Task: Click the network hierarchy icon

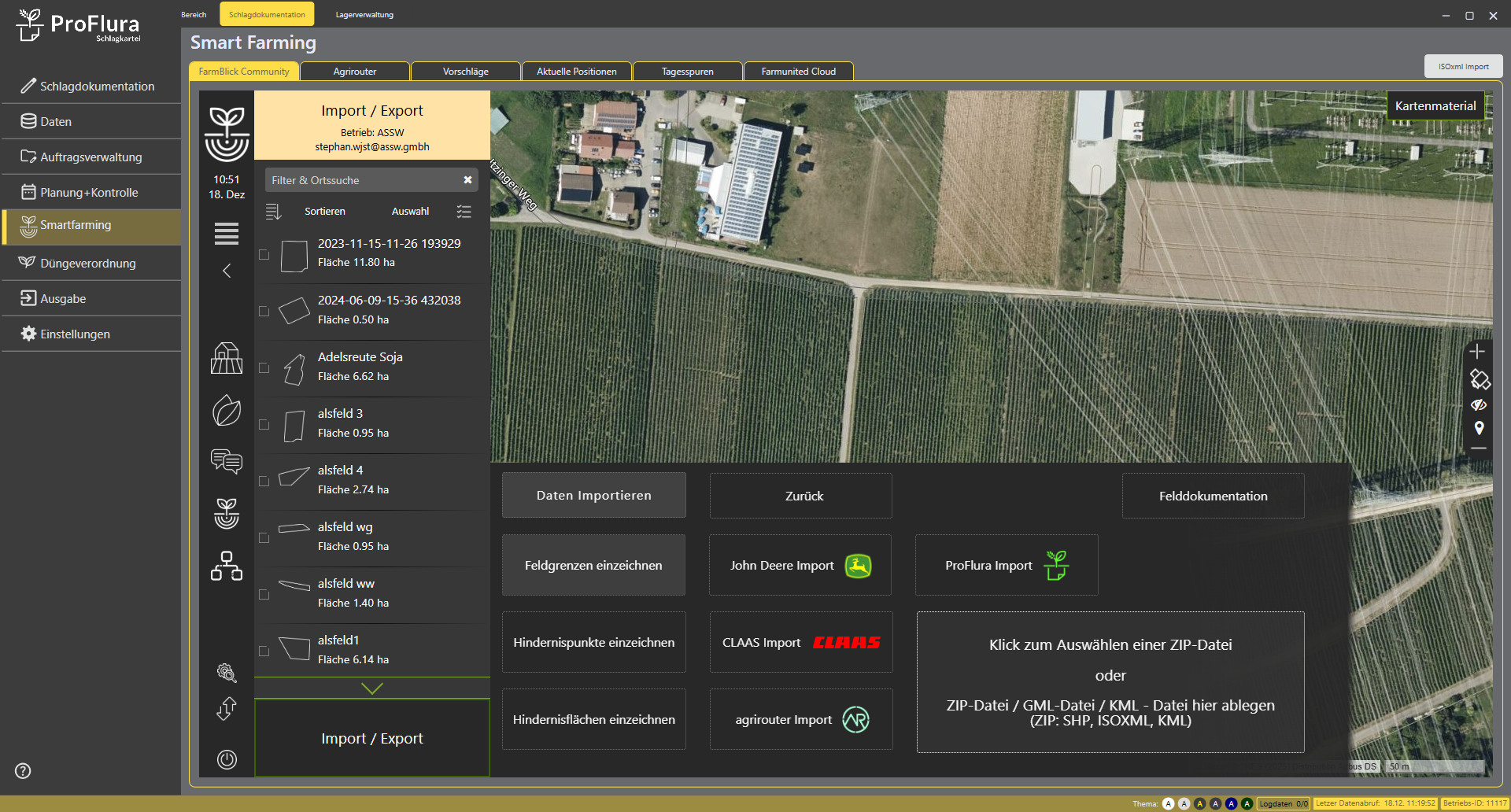Action: pyautogui.click(x=227, y=566)
